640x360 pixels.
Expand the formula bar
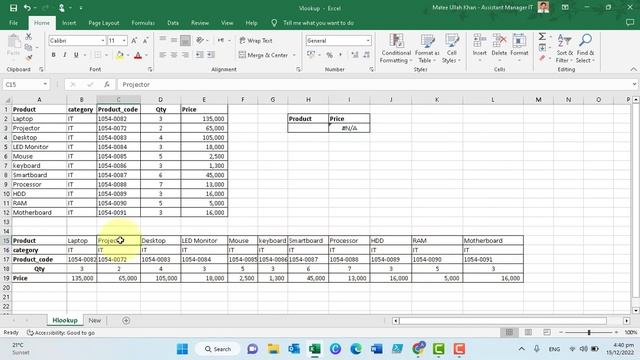click(634, 84)
